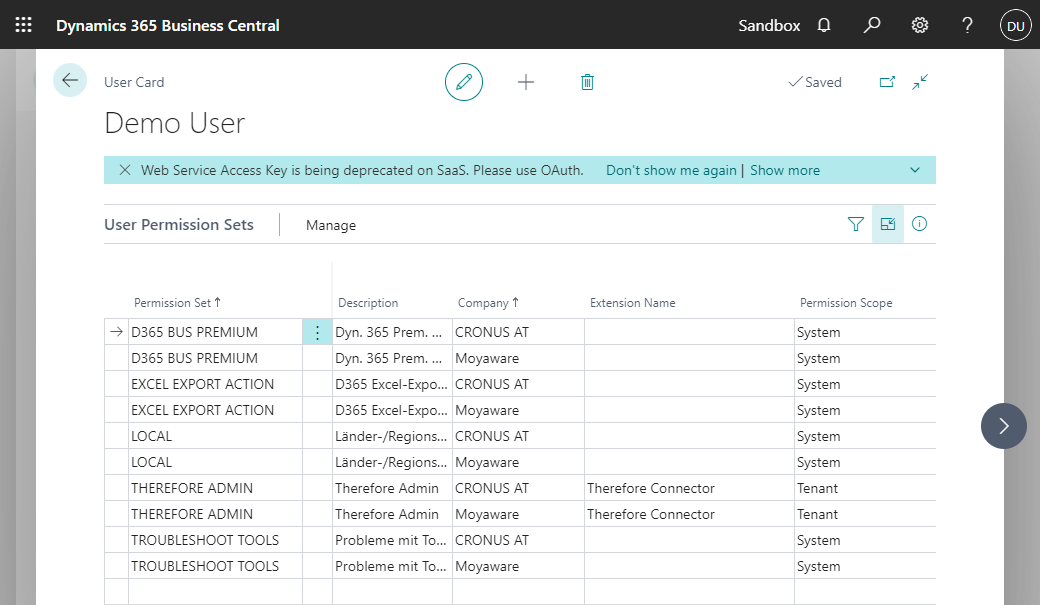Open the app launcher waffle menu

coord(24,25)
